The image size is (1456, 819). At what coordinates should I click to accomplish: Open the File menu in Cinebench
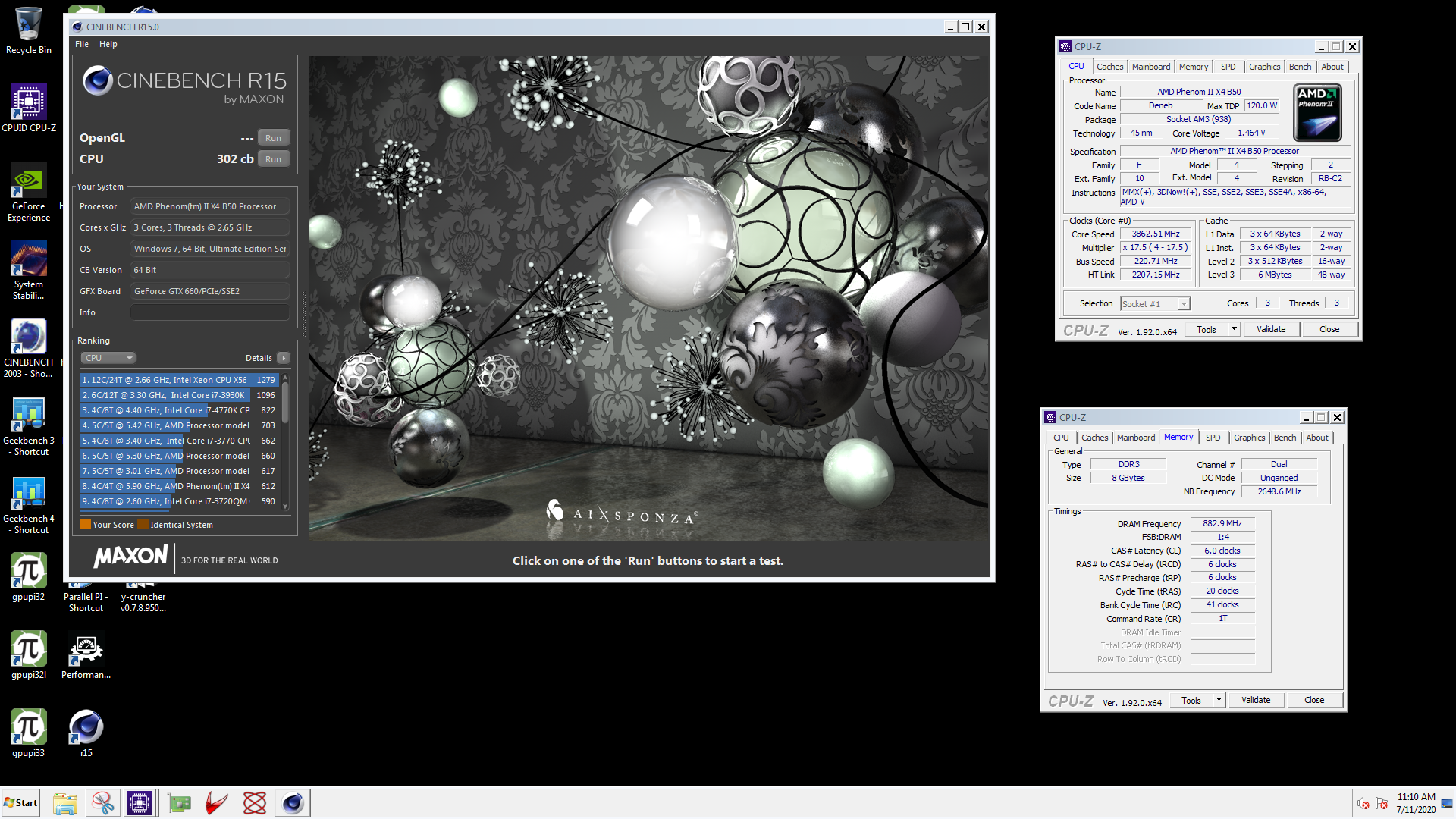point(82,44)
